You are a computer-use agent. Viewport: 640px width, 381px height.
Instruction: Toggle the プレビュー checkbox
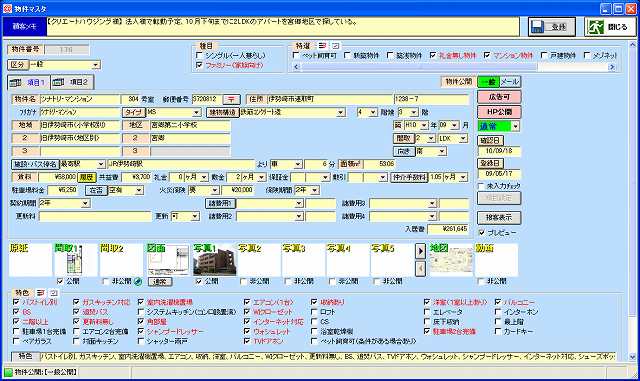(482, 232)
